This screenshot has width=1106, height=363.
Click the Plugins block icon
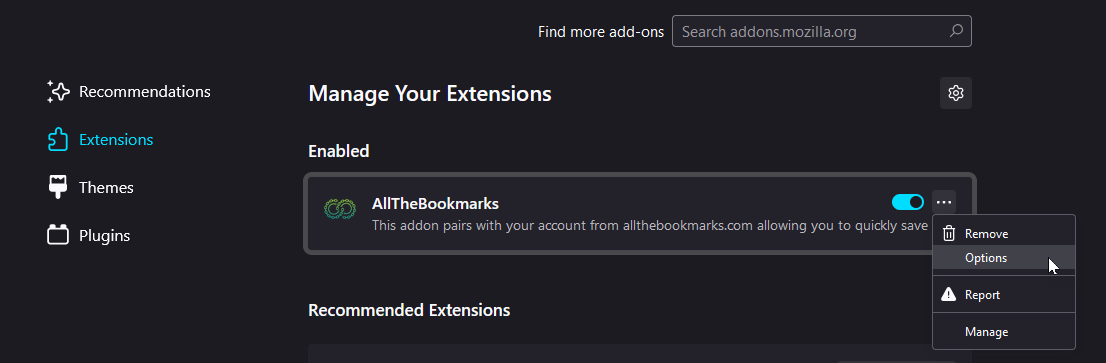[58, 235]
